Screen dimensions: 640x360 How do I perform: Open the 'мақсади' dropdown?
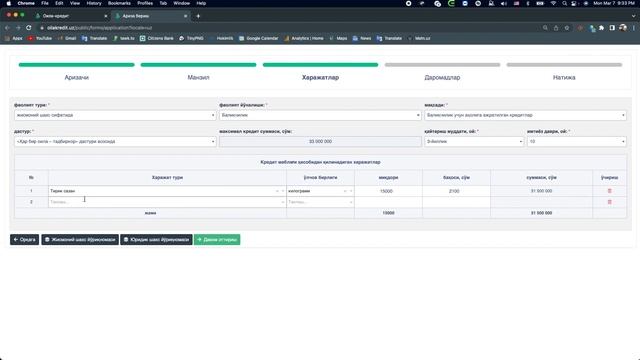click(x=525, y=115)
